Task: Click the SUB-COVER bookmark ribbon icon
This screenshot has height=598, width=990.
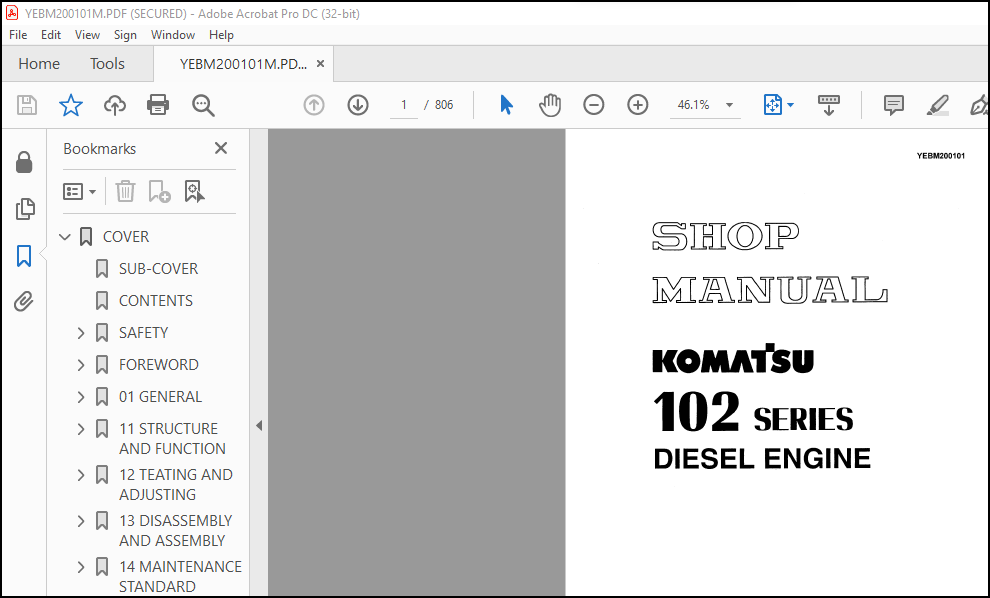Action: pos(102,269)
